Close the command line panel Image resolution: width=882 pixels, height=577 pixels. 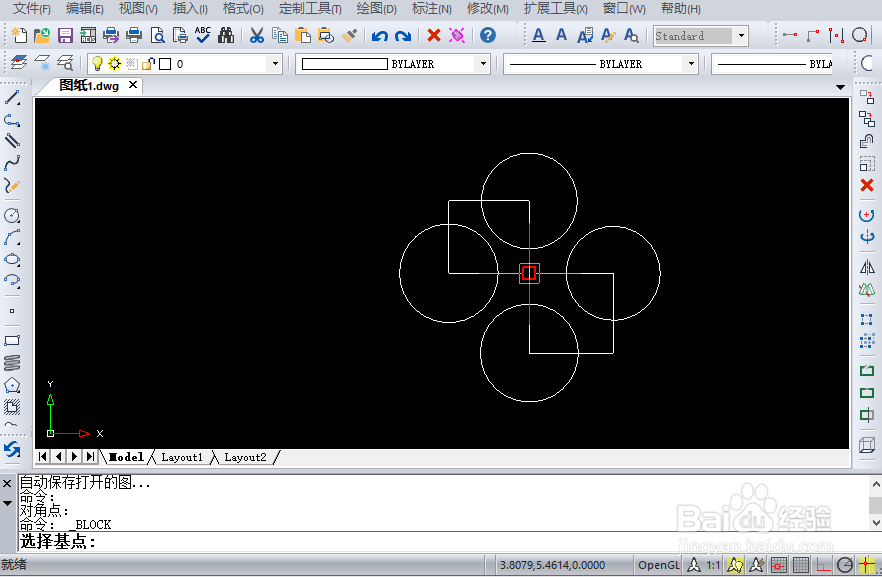click(x=7, y=484)
